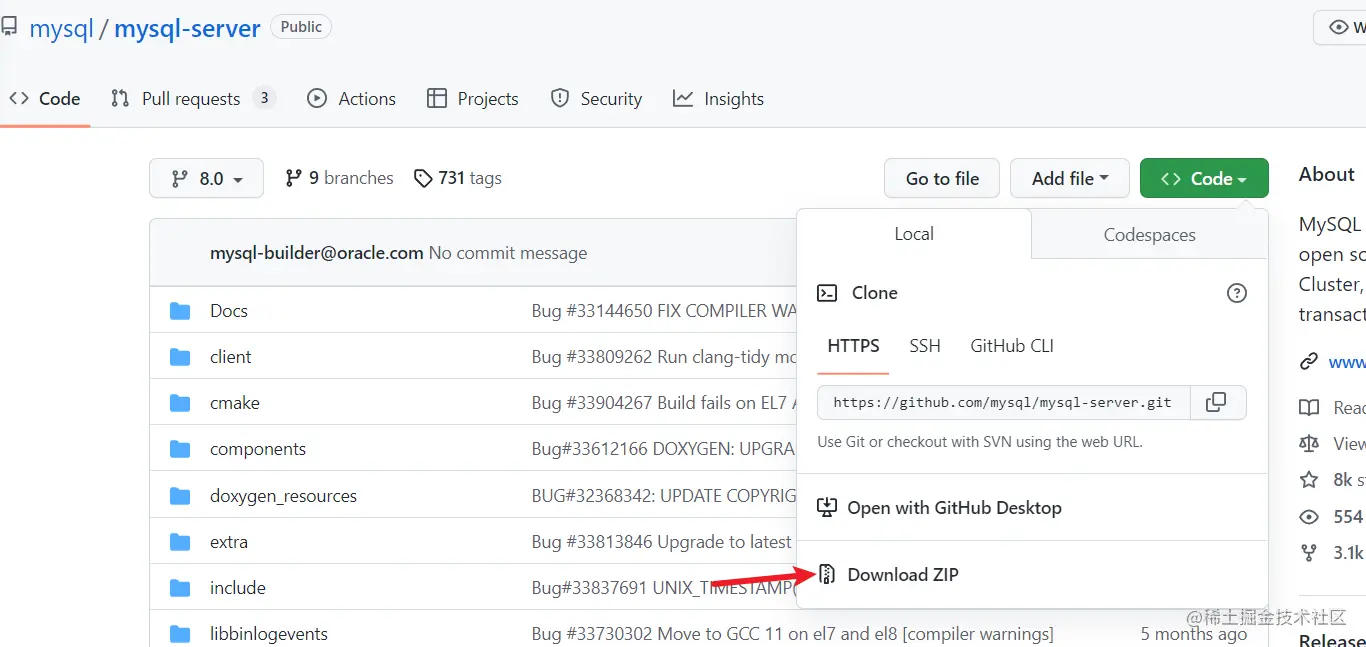Click the '5 months ago' timestamp
This screenshot has height=647, width=1366.
pyautogui.click(x=1194, y=634)
